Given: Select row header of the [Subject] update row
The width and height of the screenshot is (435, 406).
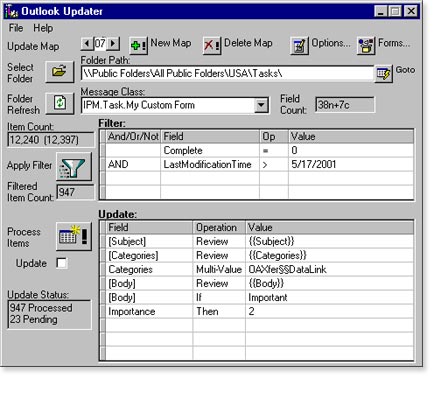Looking at the screenshot, I should coord(103,242).
